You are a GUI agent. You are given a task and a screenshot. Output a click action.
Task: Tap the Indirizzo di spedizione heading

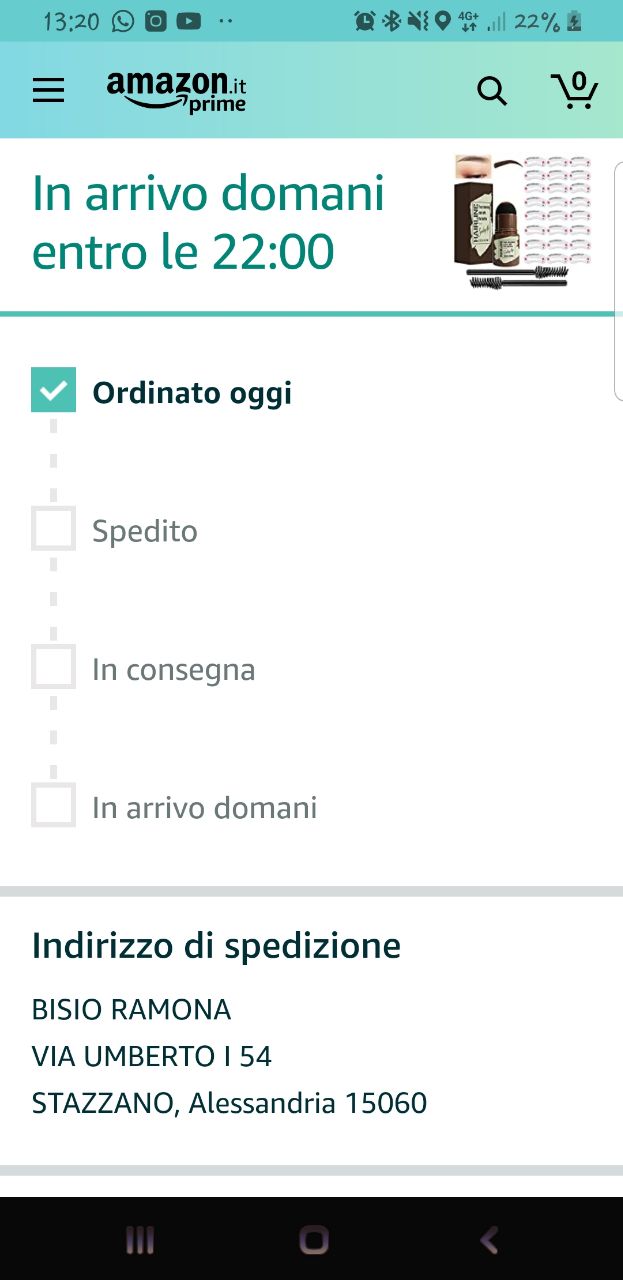click(x=216, y=945)
